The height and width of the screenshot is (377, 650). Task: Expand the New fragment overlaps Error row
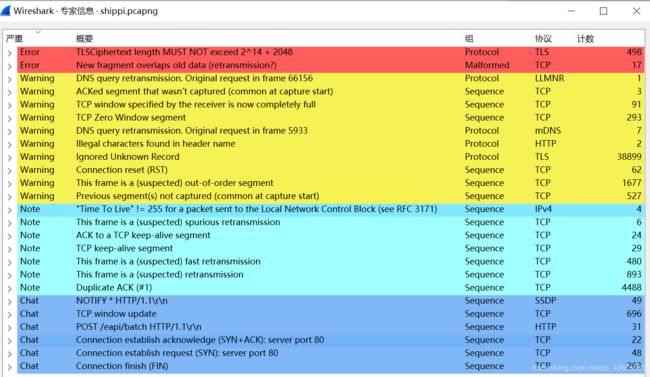pyautogui.click(x=10, y=66)
